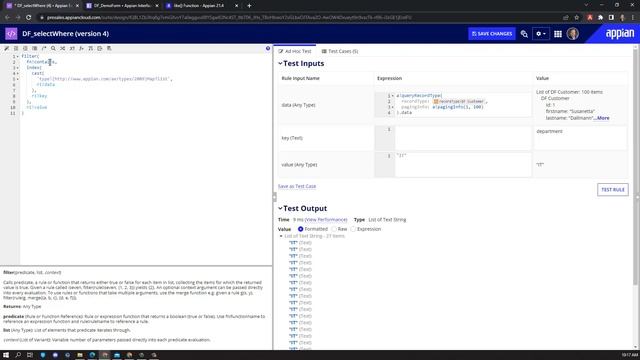Switch to Ad Hoc Test tab
640x360 pixels.
[x=295, y=51]
